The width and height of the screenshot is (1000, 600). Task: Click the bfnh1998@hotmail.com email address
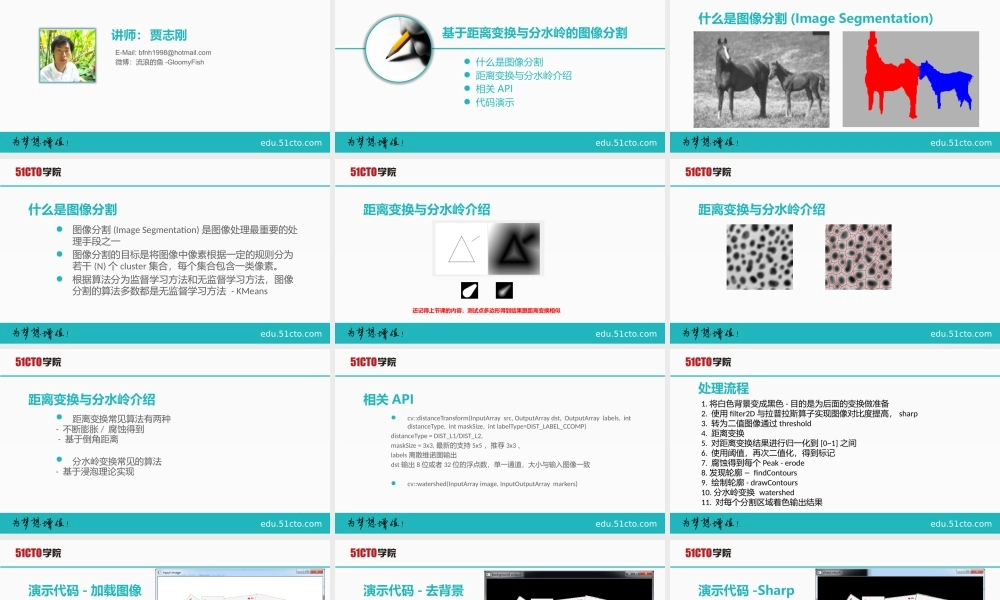tap(177, 53)
